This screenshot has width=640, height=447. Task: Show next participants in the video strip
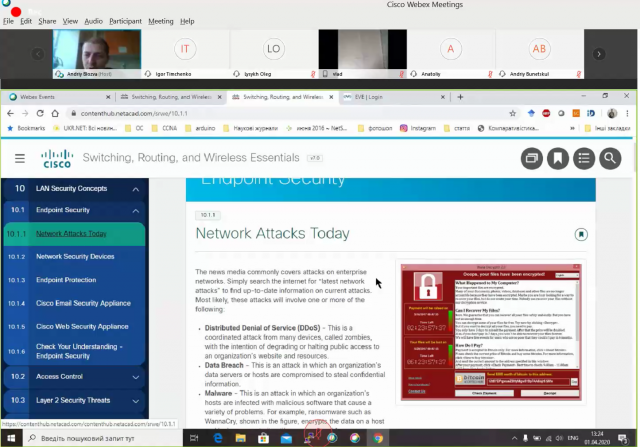coord(599,54)
